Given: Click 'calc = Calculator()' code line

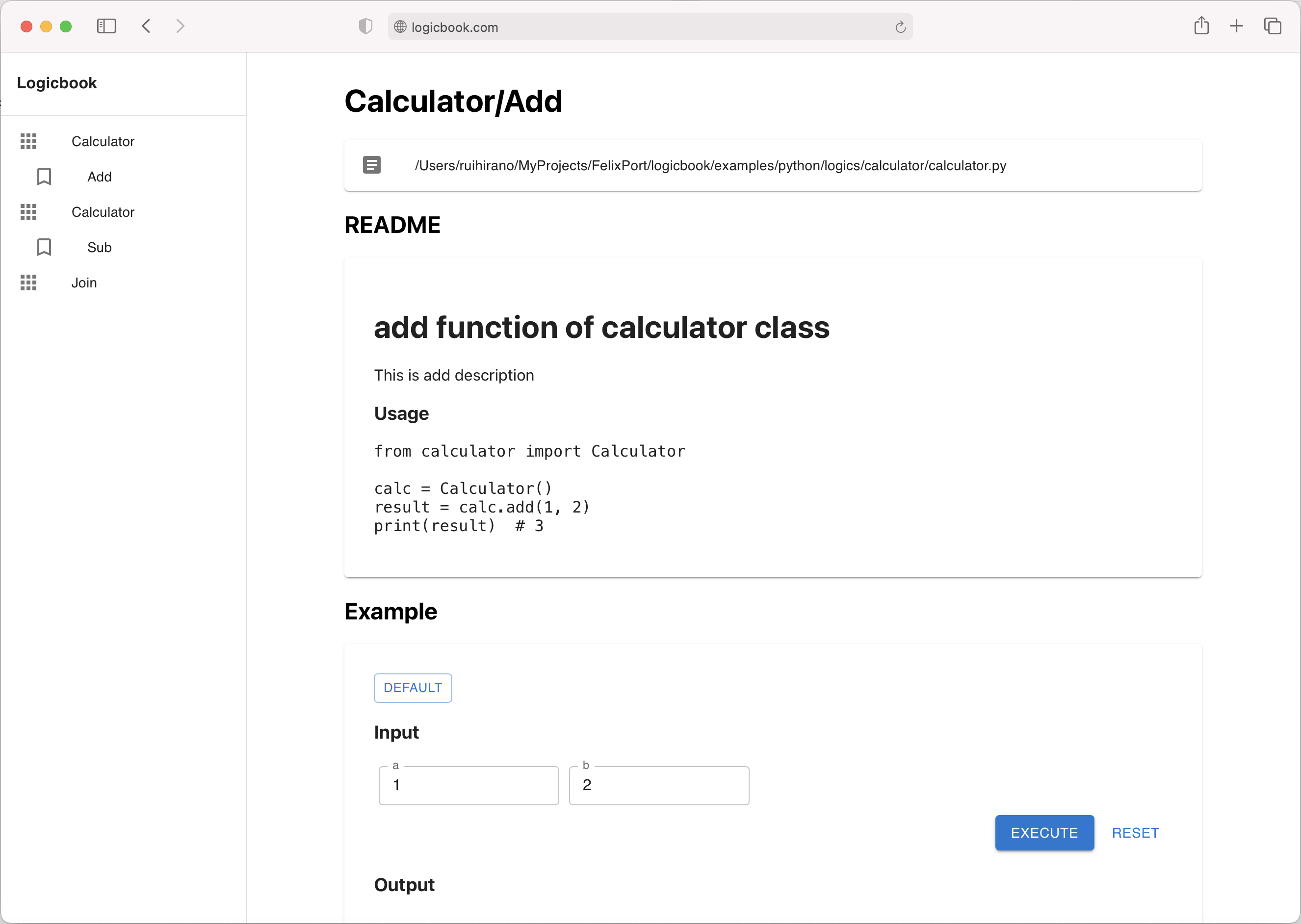Looking at the screenshot, I should click(x=463, y=488).
